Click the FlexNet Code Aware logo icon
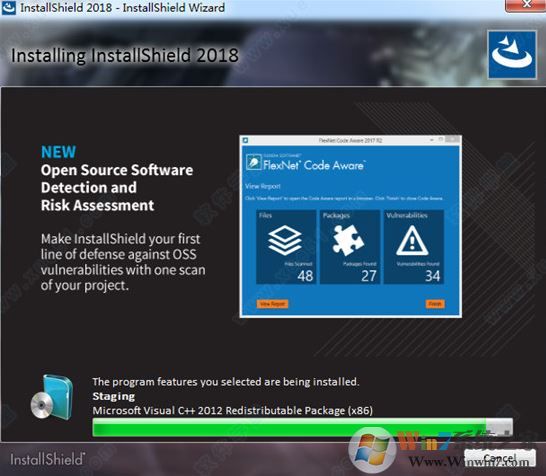This screenshot has width=546, height=476. (254, 162)
